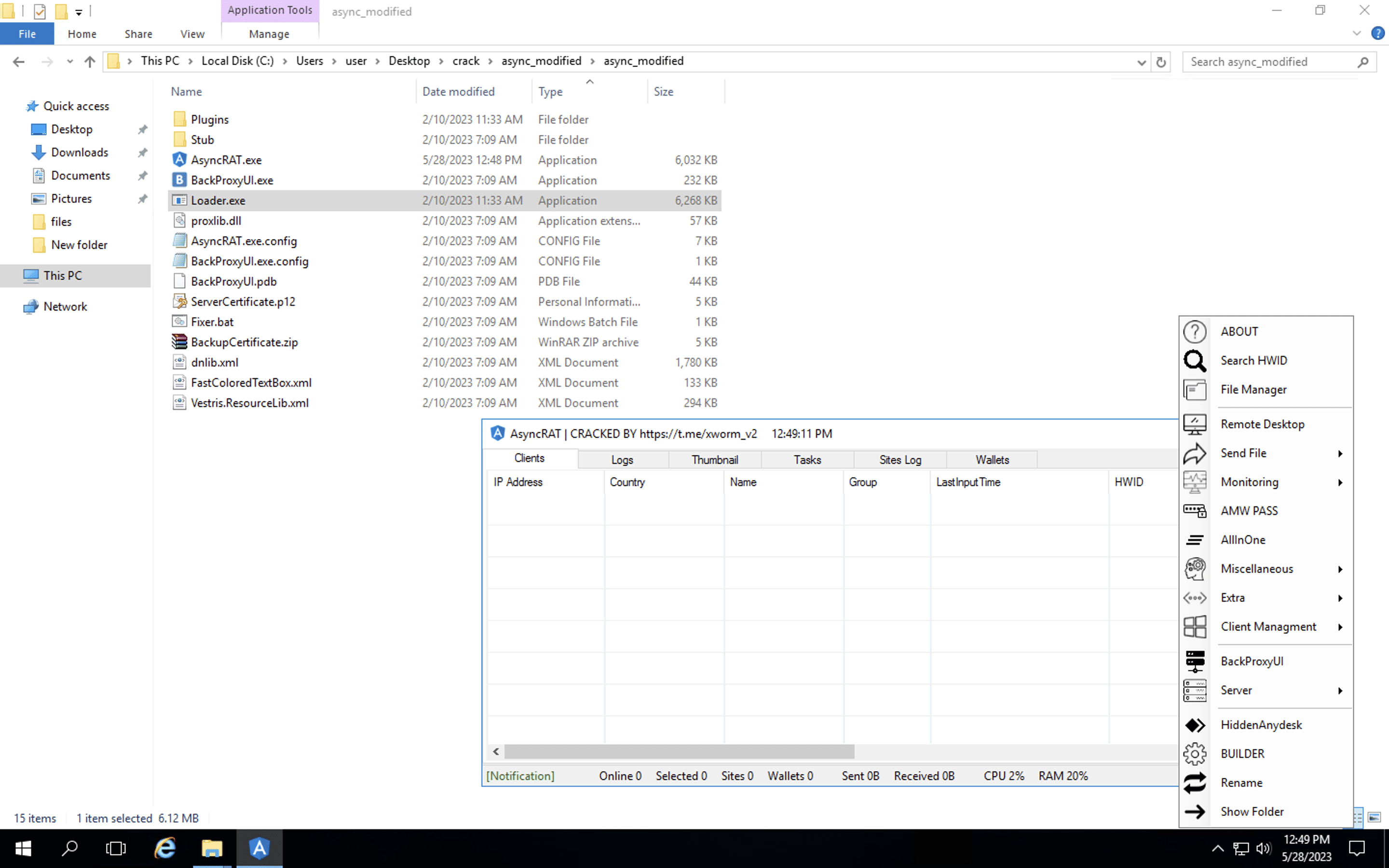The image size is (1389, 868).
Task: Click the BackProxyUI server icon
Action: (x=1195, y=661)
